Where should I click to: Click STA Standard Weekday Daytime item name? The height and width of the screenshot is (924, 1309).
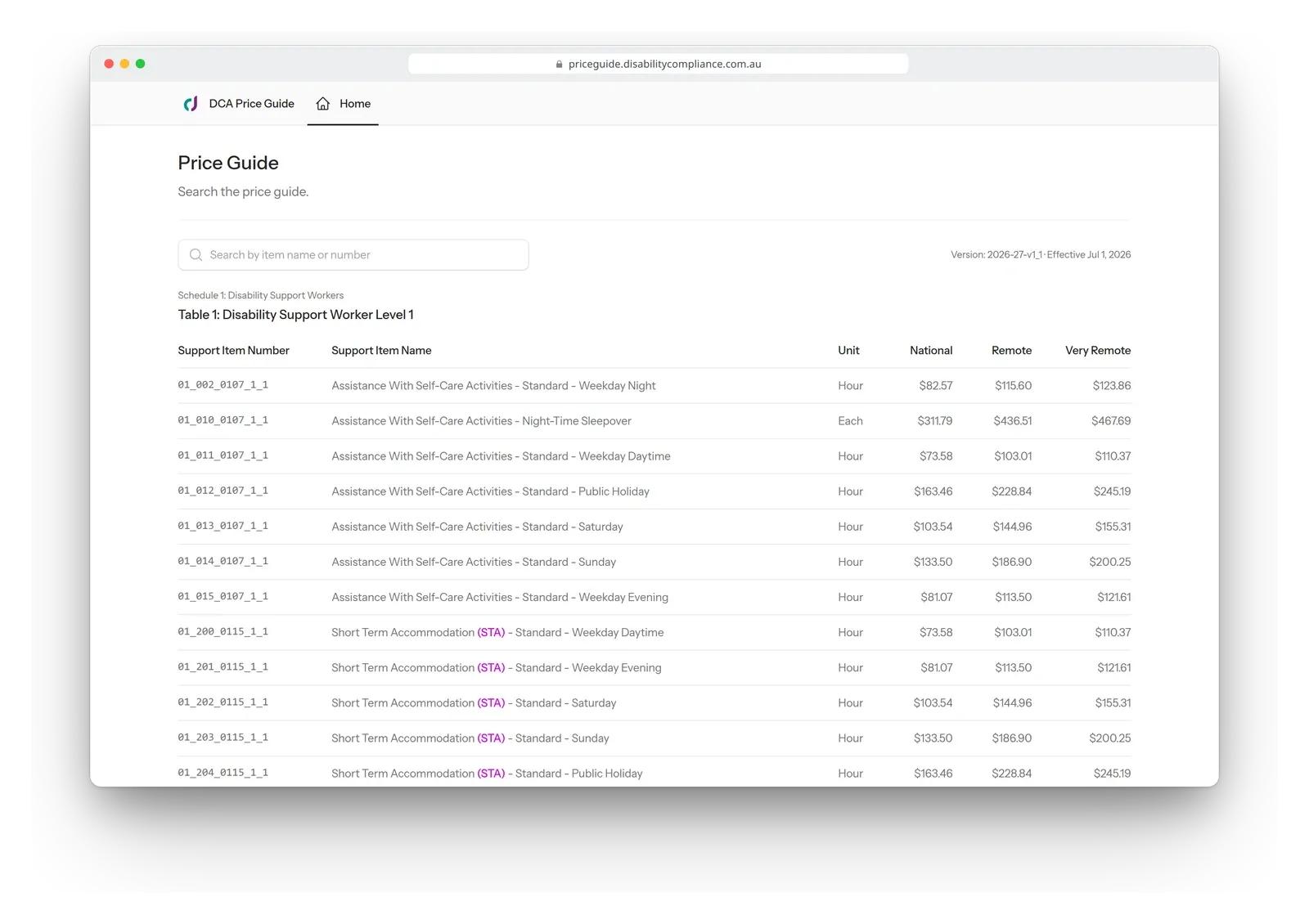[x=497, y=633]
